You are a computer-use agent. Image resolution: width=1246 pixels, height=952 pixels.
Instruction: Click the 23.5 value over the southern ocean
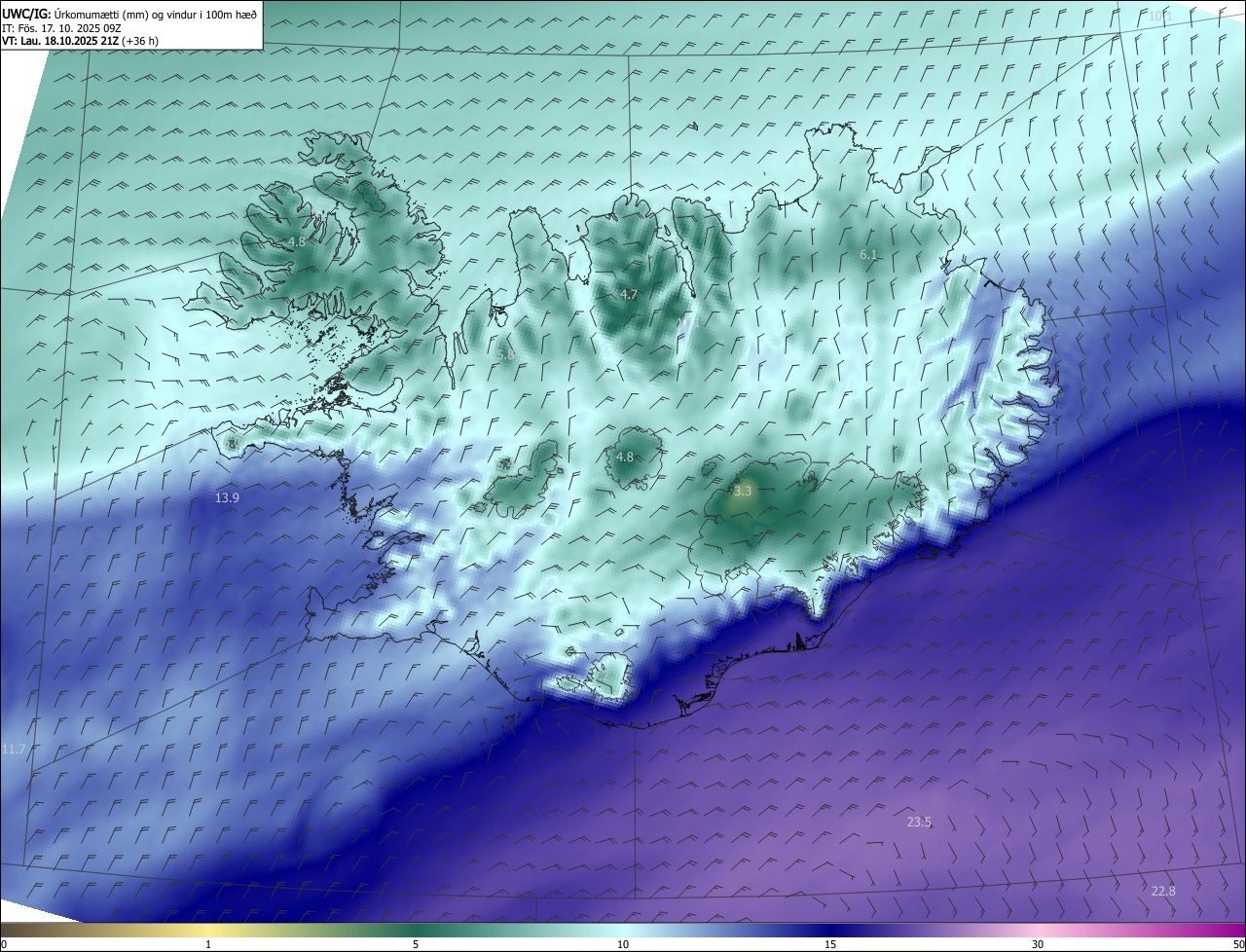tap(919, 822)
